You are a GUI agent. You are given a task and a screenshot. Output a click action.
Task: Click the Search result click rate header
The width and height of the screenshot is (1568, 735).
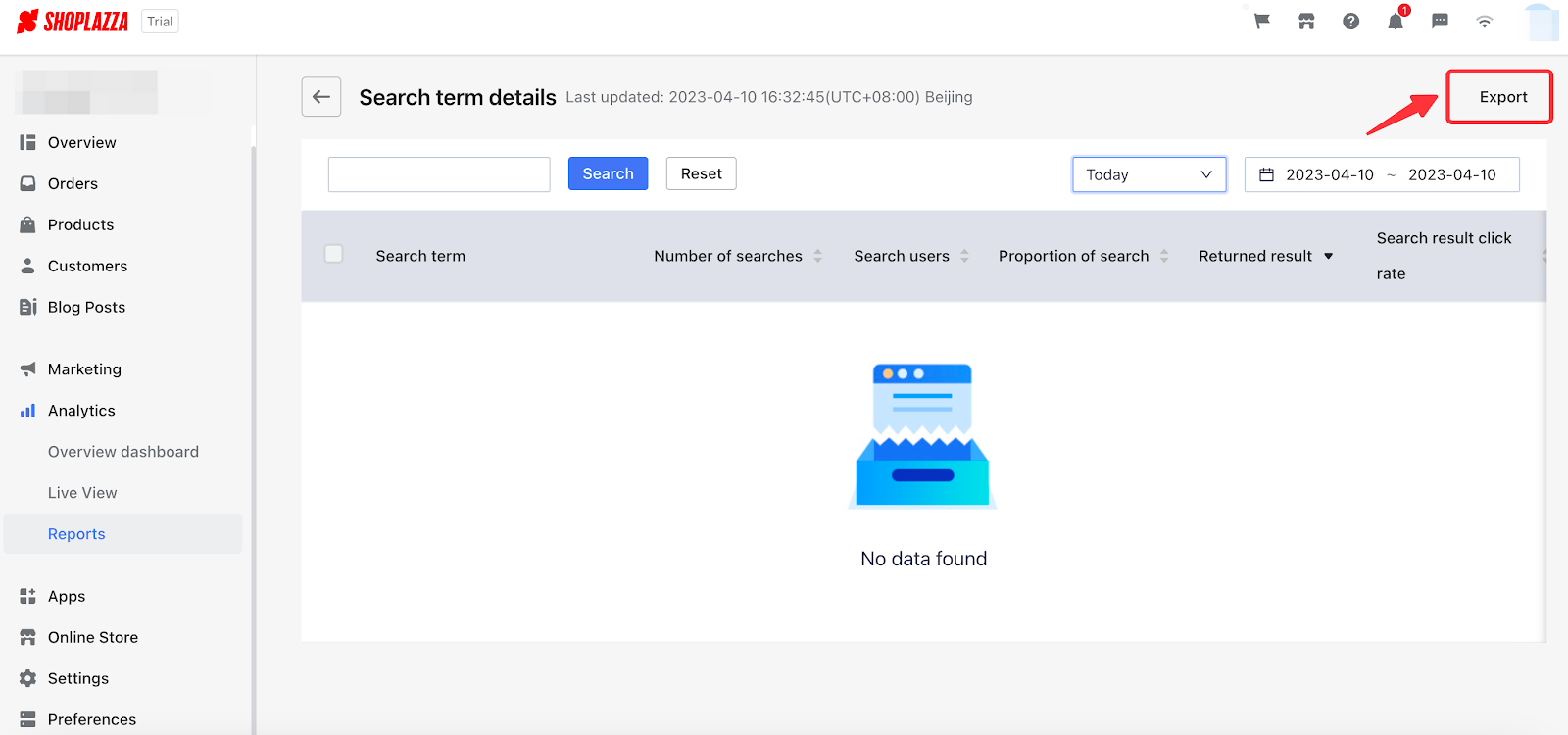[1444, 256]
